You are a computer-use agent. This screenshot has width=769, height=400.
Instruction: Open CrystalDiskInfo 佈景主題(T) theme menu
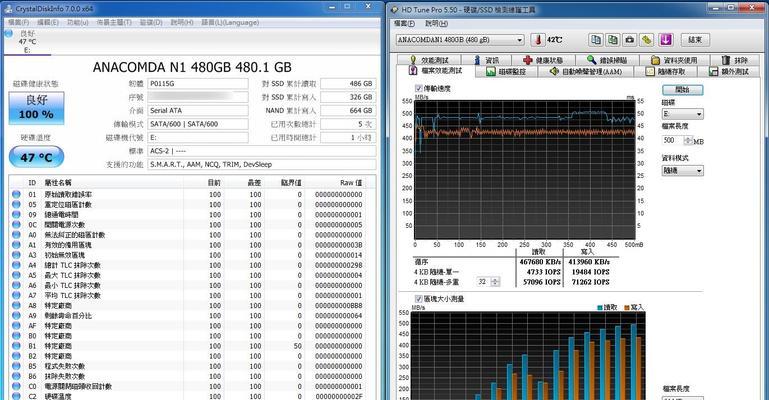point(114,23)
